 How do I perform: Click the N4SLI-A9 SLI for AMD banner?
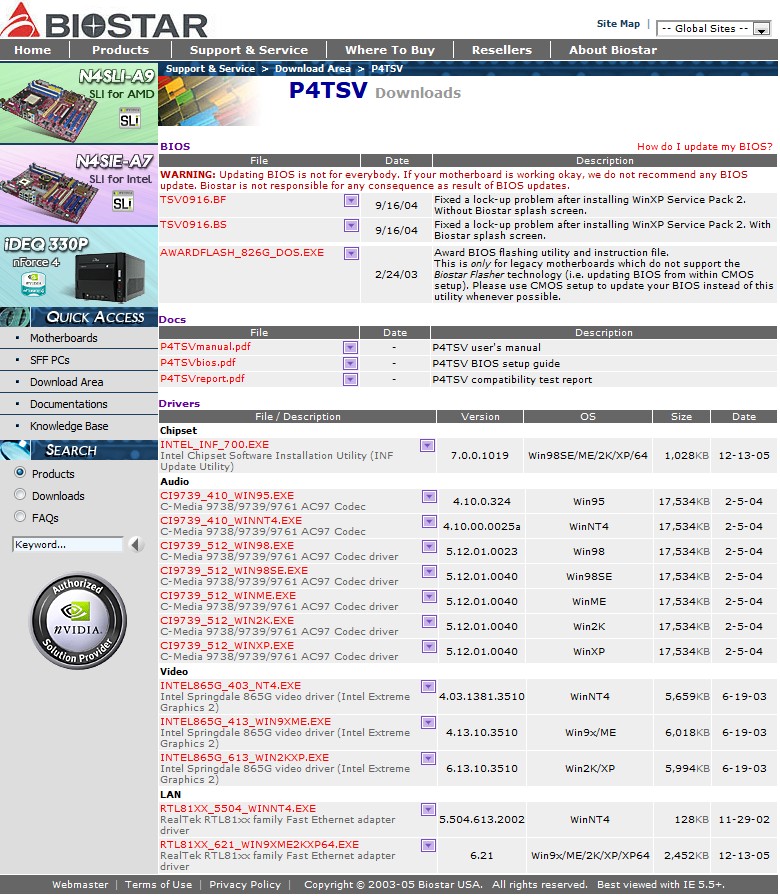tap(79, 103)
